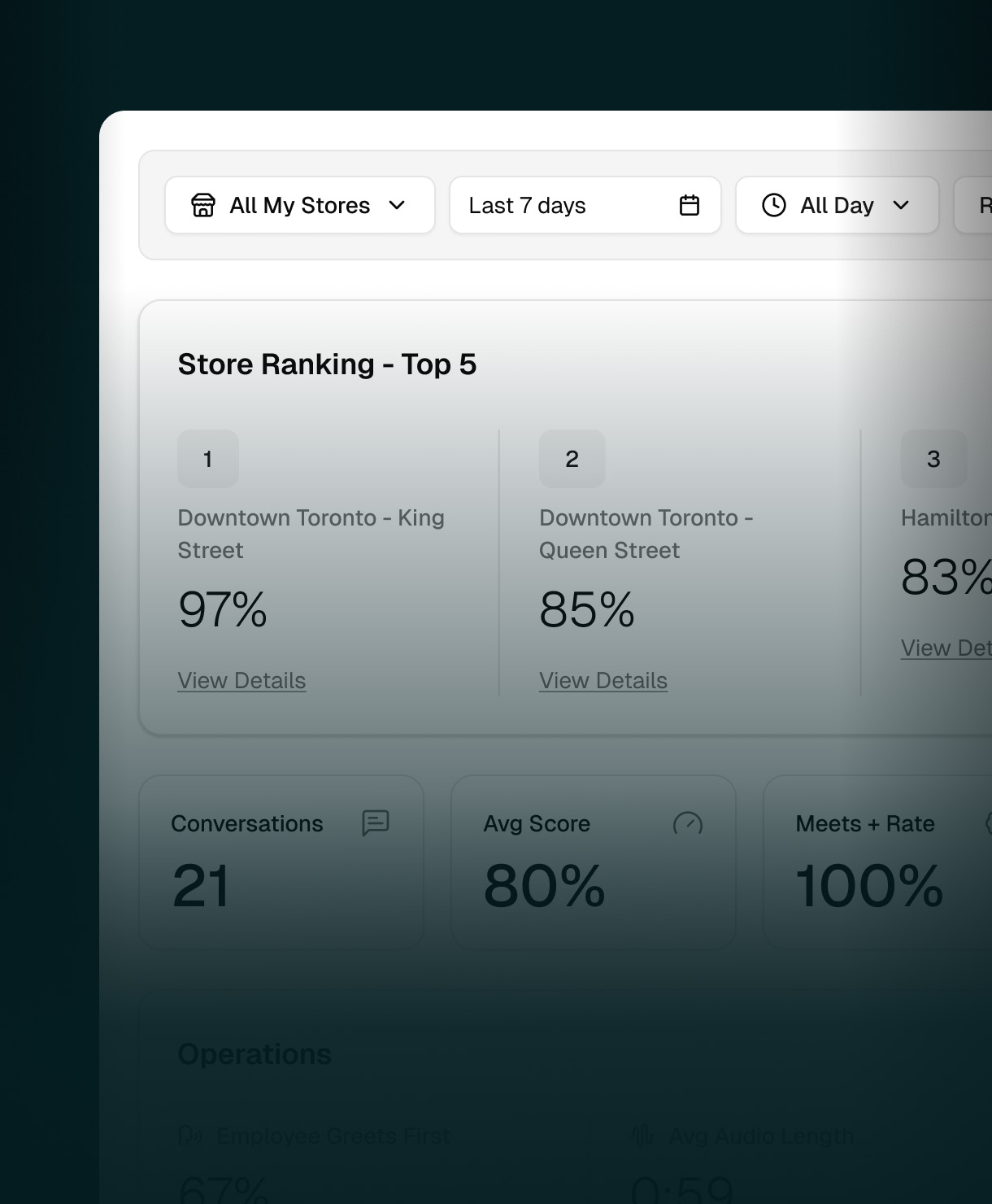Image resolution: width=992 pixels, height=1204 pixels.
Task: Click the calendar icon in date field
Action: click(x=690, y=205)
